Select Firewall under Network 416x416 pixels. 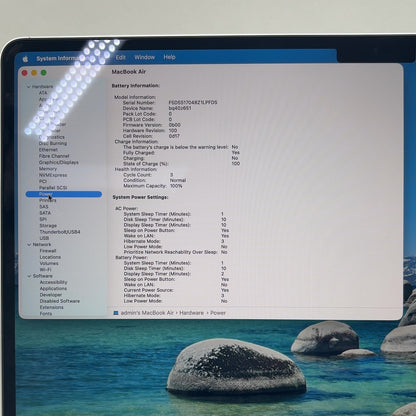(x=48, y=251)
